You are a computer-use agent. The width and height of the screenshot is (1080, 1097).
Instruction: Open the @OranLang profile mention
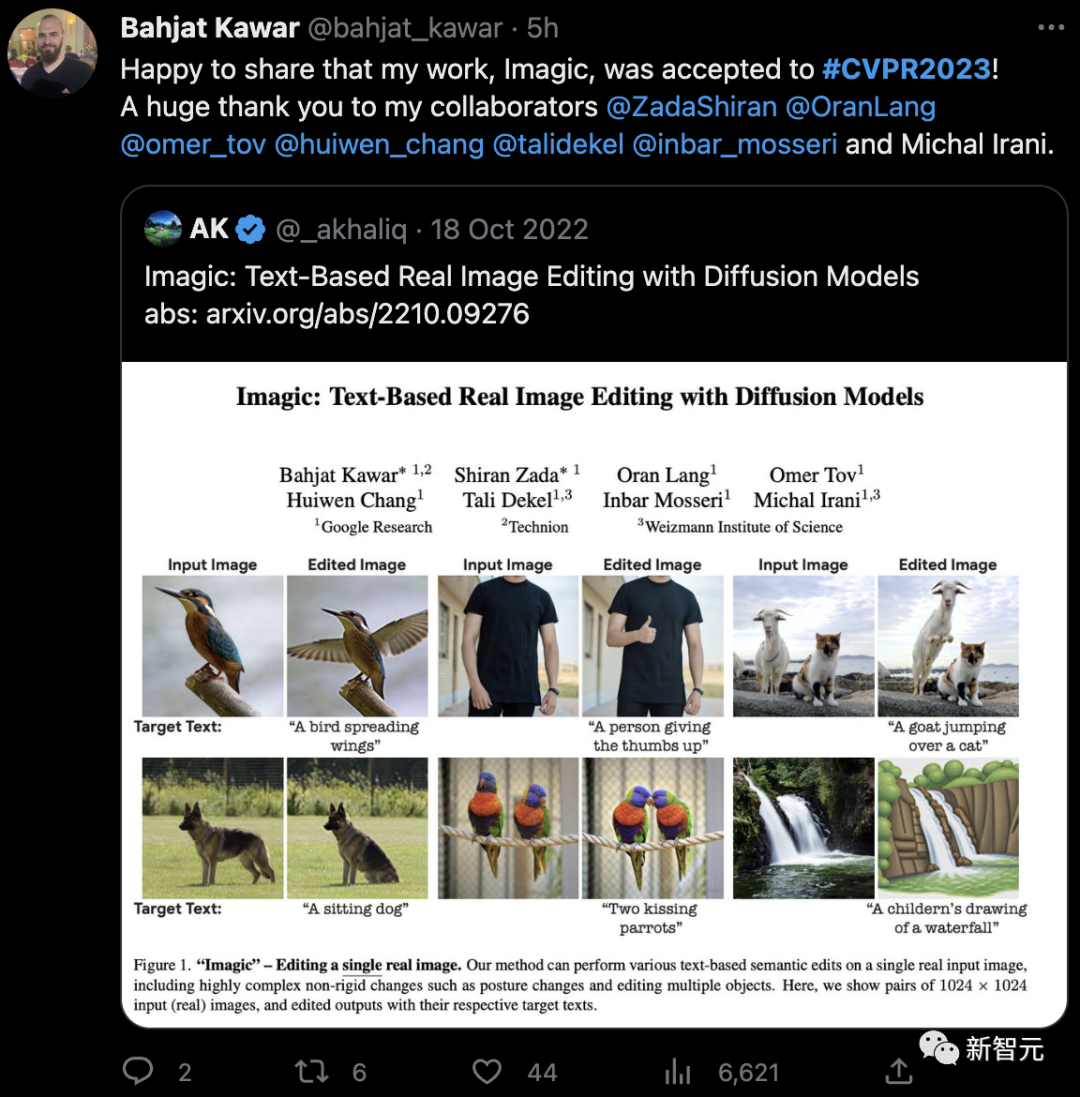tap(862, 106)
